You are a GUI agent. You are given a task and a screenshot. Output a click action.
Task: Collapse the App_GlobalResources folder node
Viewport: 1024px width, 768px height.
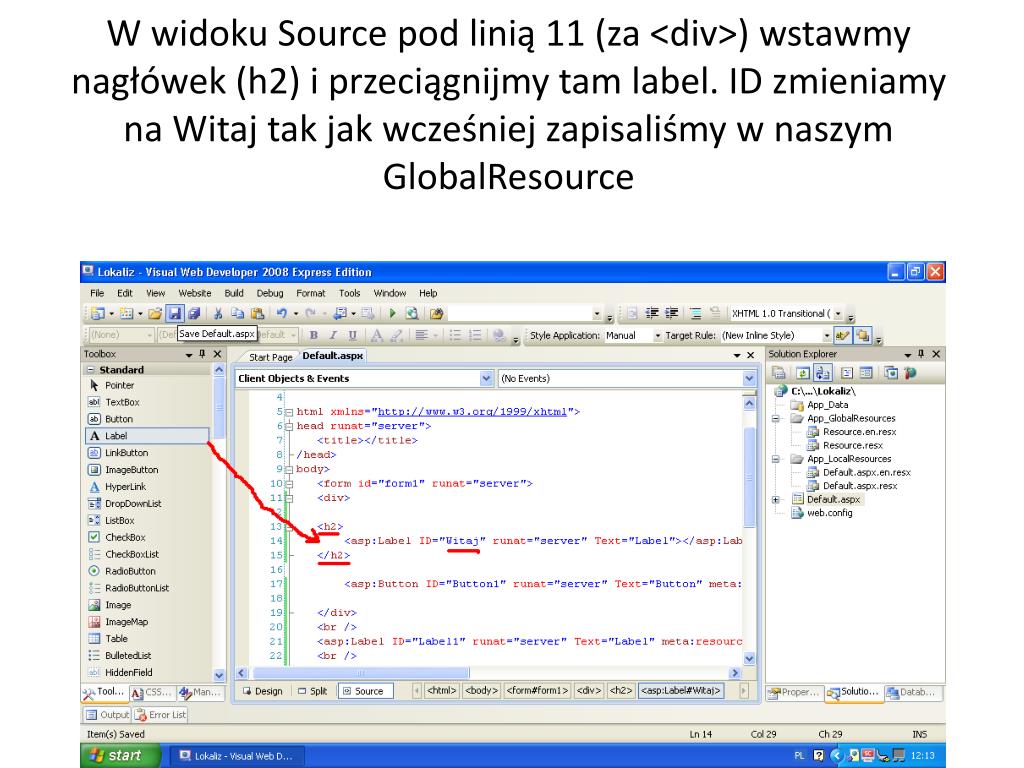pos(776,419)
